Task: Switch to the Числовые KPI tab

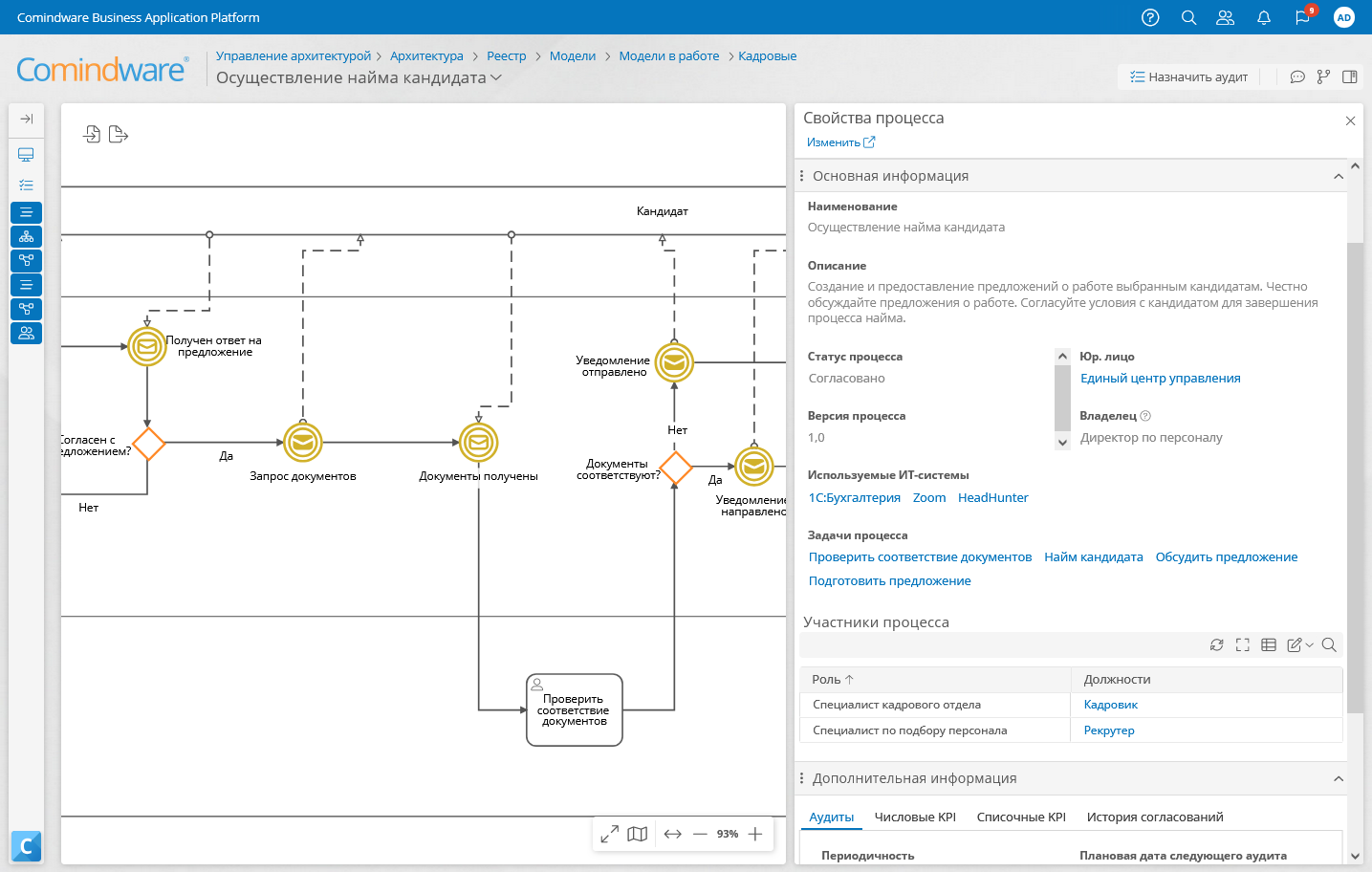Action: coord(915,817)
